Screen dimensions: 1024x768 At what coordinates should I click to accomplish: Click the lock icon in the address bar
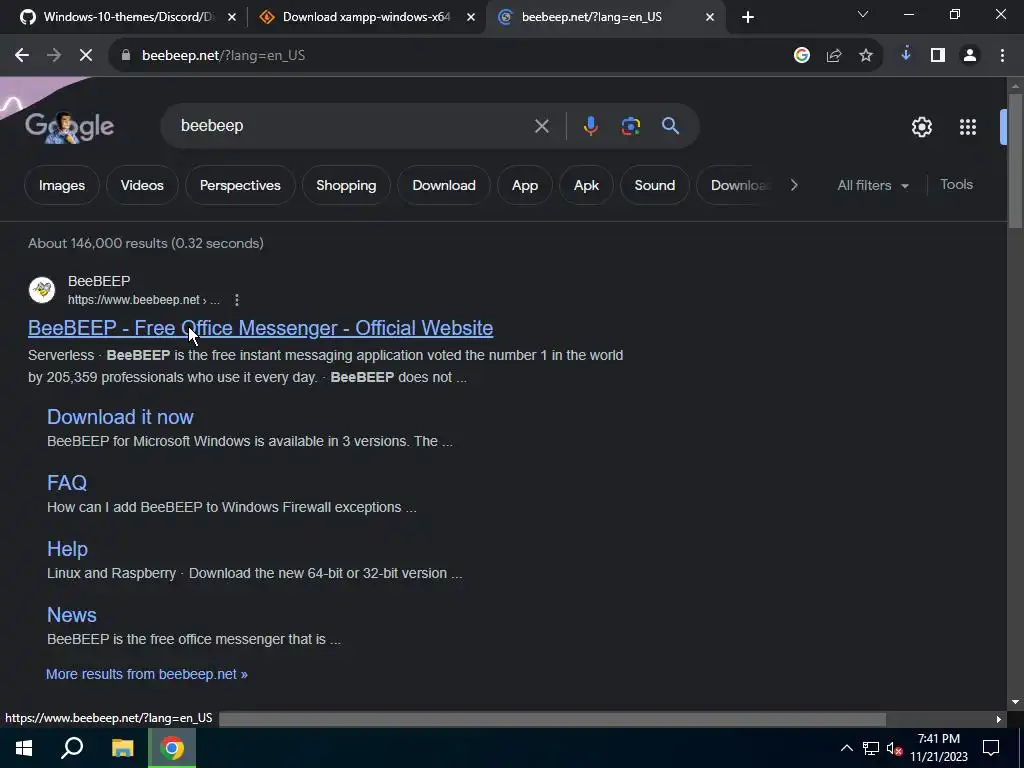coord(126,56)
